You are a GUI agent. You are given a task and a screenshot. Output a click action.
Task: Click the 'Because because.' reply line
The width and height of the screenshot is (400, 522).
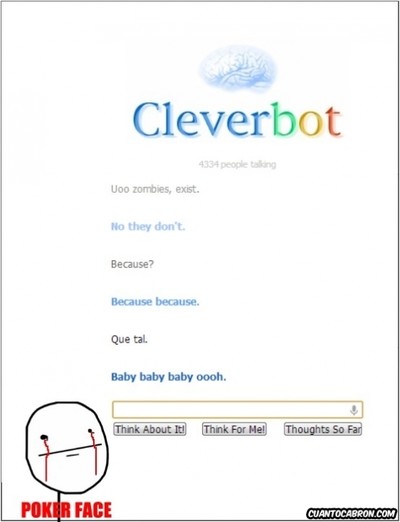point(155,302)
